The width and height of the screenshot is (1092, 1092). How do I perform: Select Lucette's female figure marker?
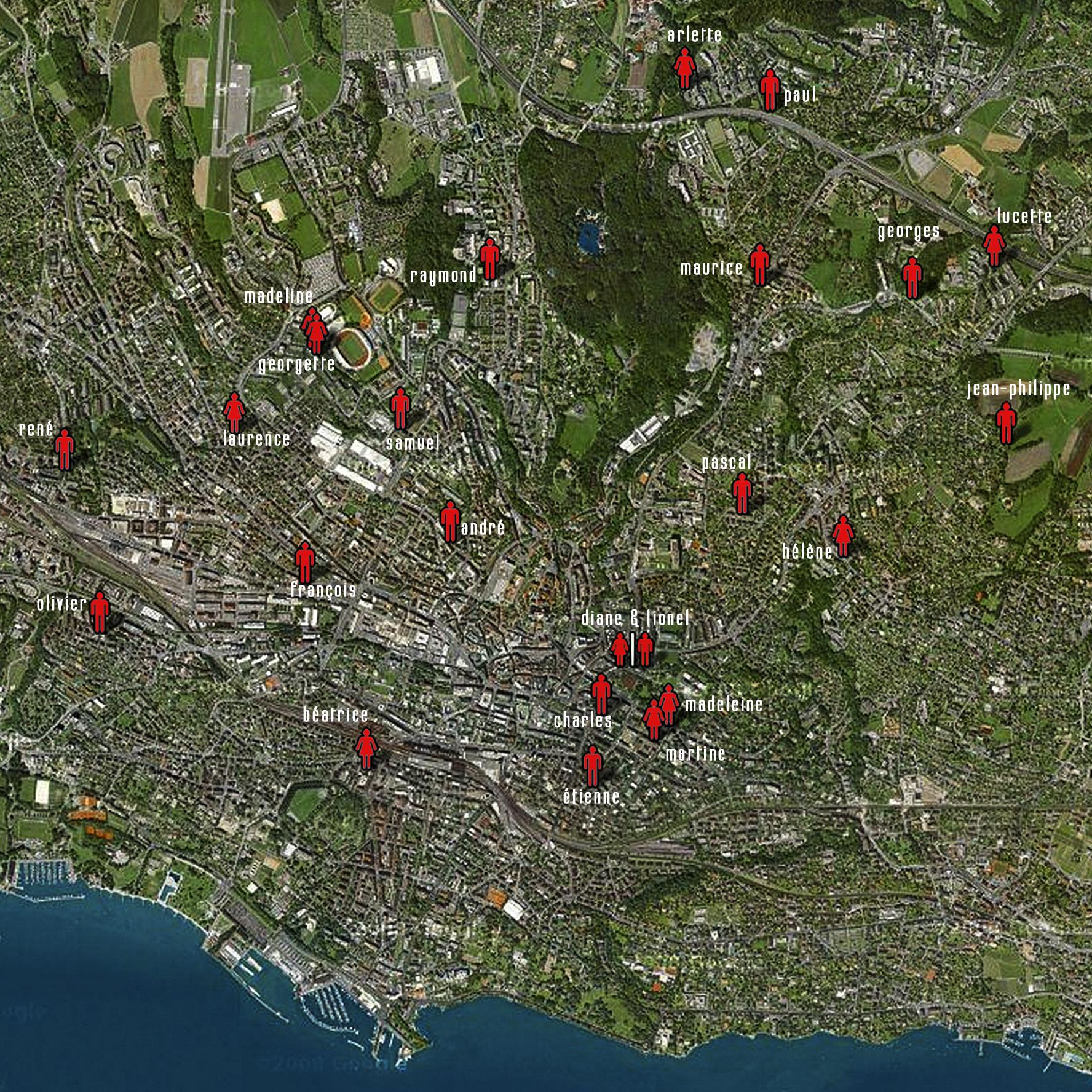[x=994, y=246]
